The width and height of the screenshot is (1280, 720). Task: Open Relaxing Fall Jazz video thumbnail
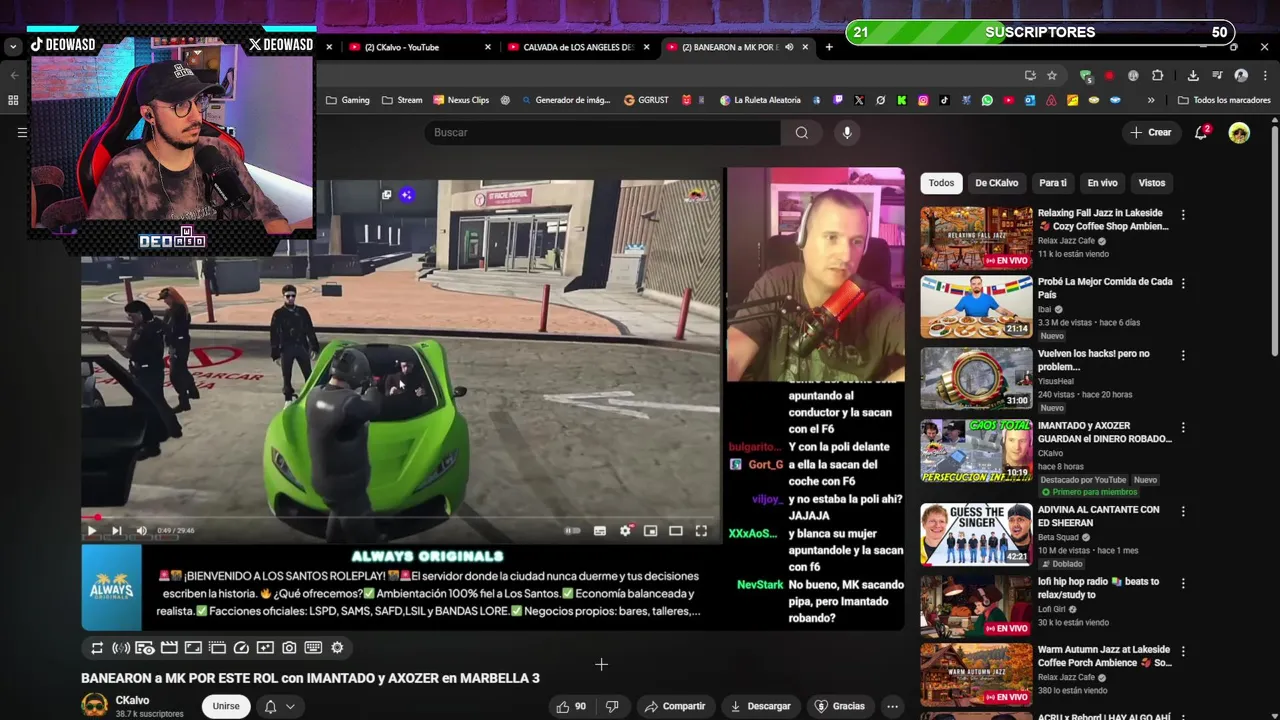click(976, 238)
